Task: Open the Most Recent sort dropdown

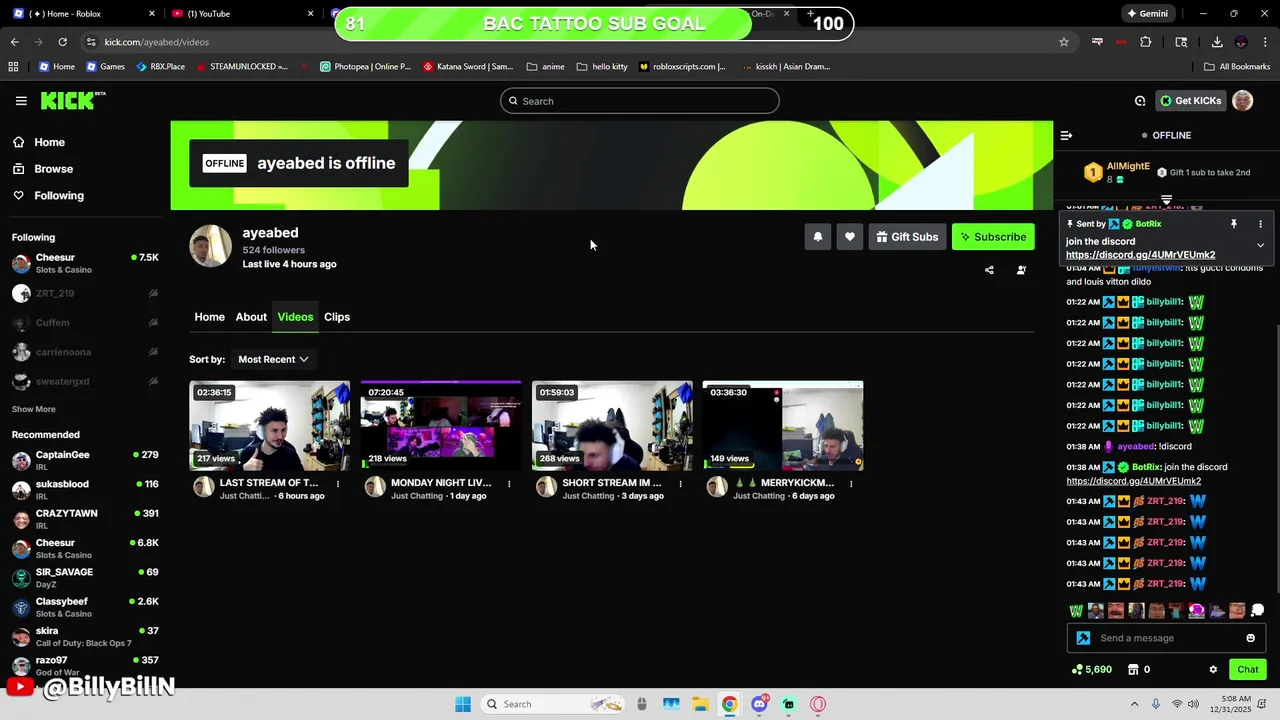Action: pos(273,359)
